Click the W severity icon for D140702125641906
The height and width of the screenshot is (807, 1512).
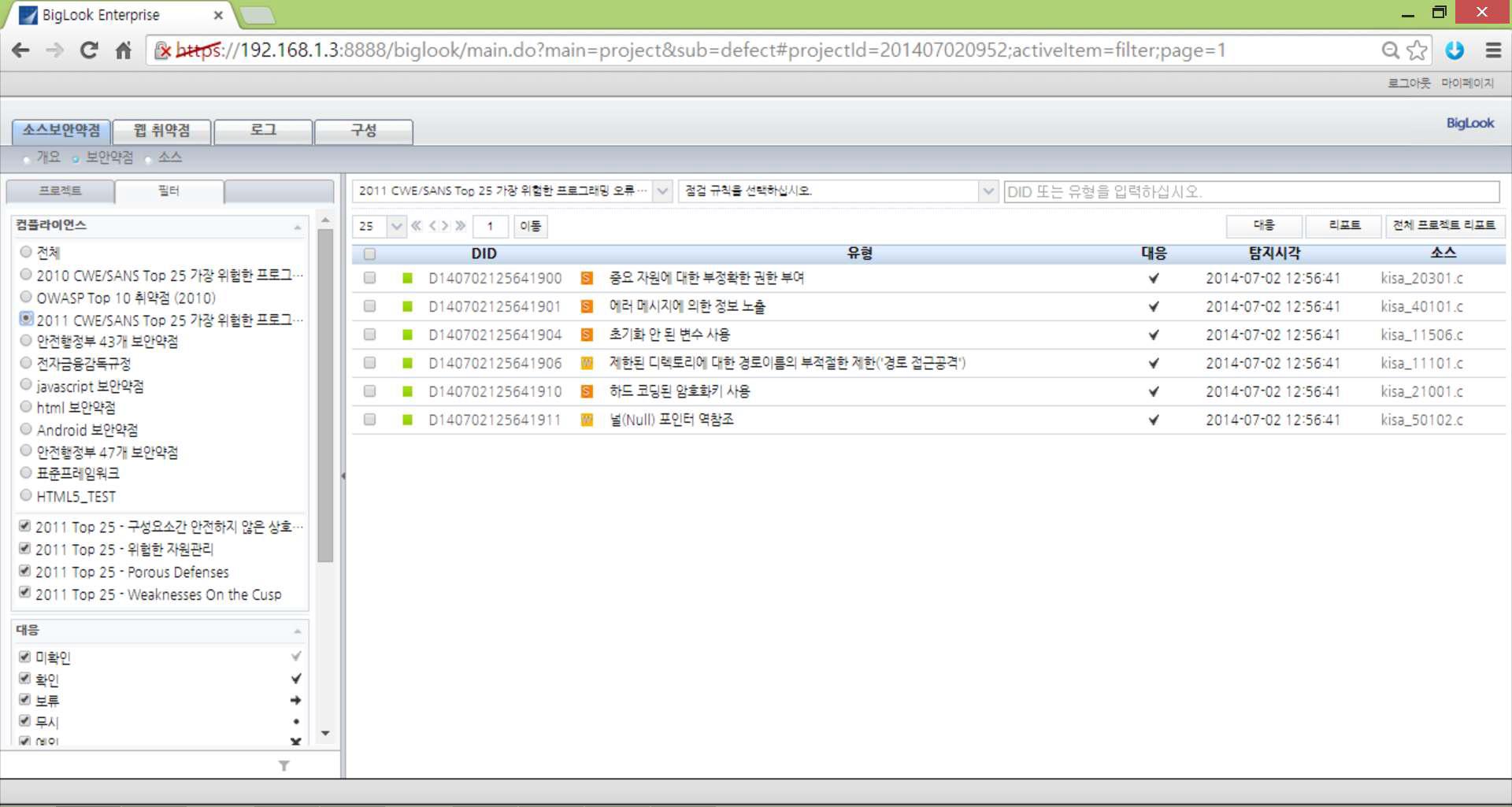pos(587,363)
